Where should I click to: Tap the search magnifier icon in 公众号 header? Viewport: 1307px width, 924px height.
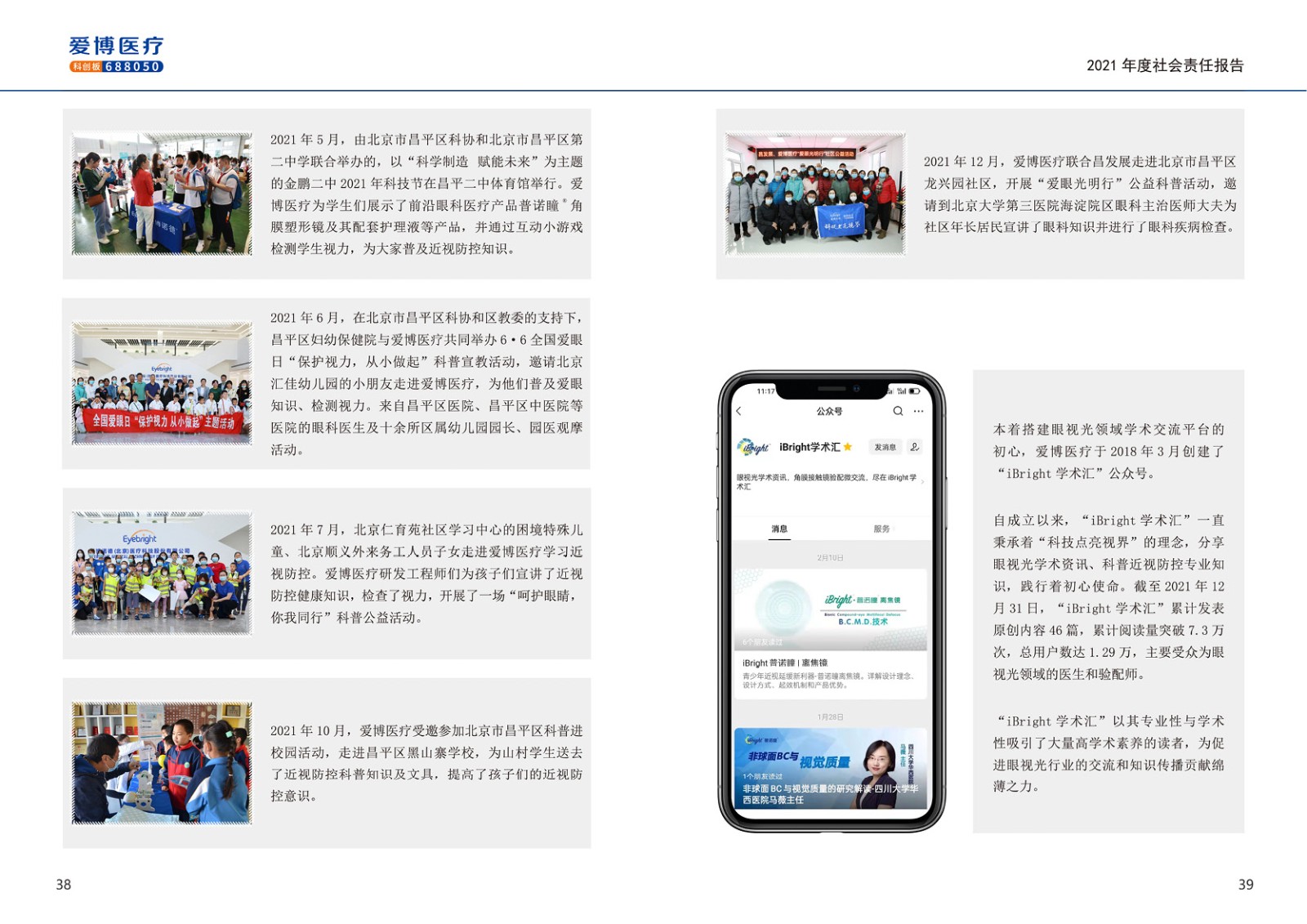coord(898,411)
